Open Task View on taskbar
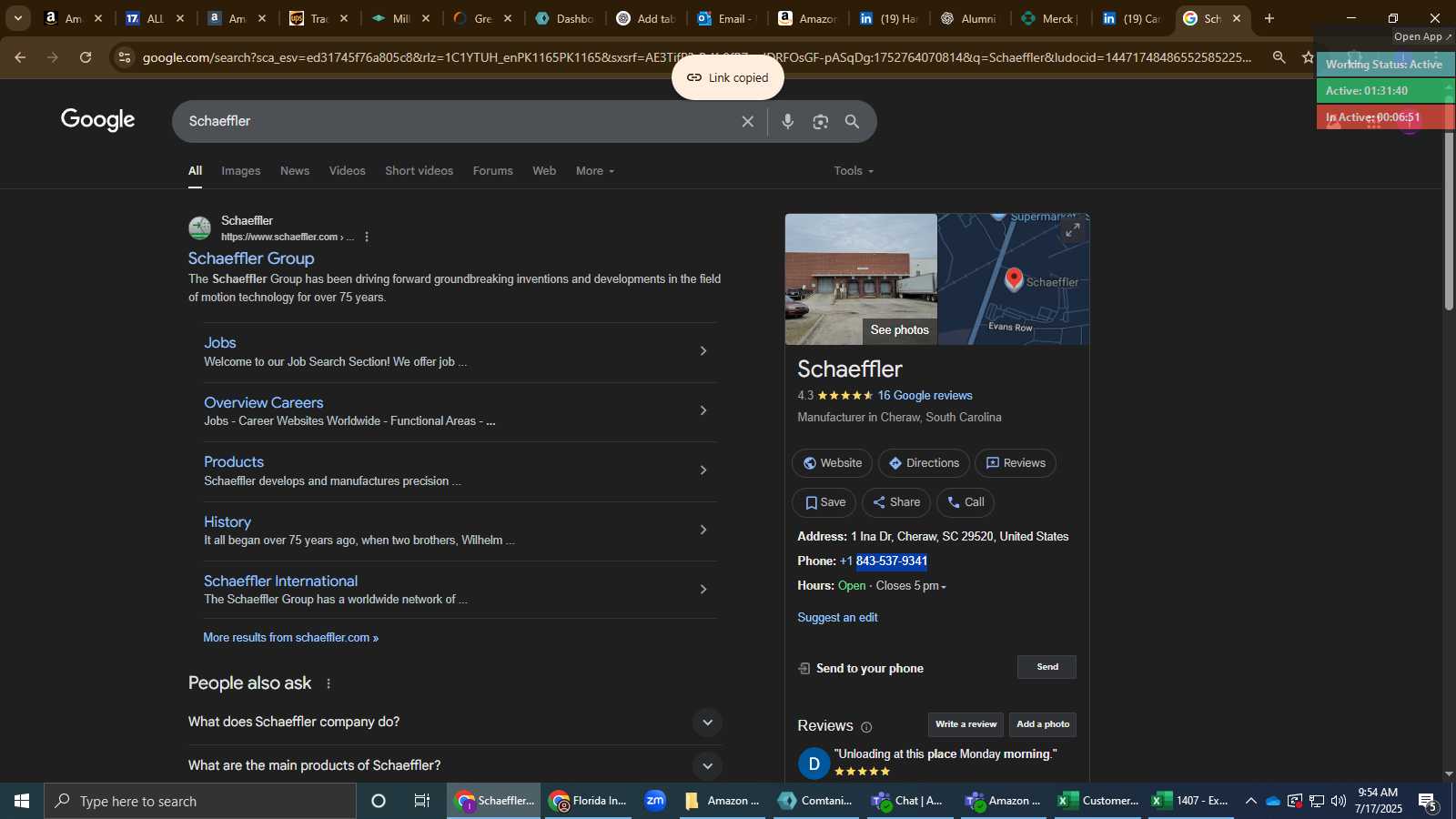Viewport: 1456px width, 819px height. (x=422, y=801)
